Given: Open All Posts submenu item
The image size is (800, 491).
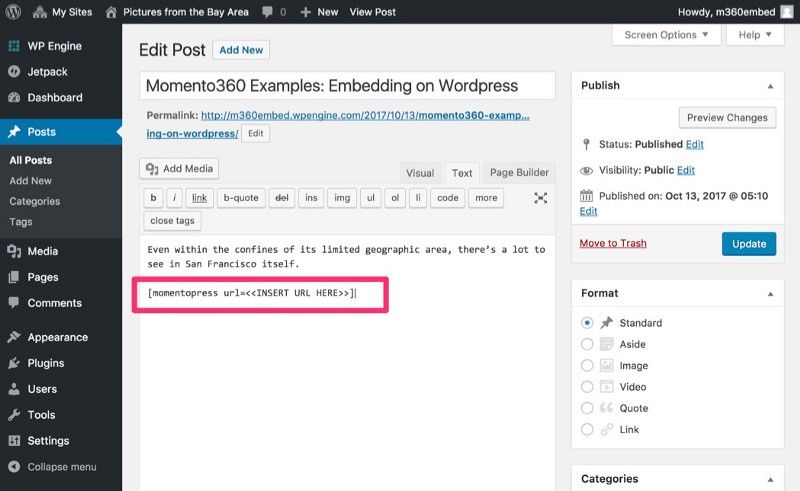Looking at the screenshot, I should tap(31, 160).
